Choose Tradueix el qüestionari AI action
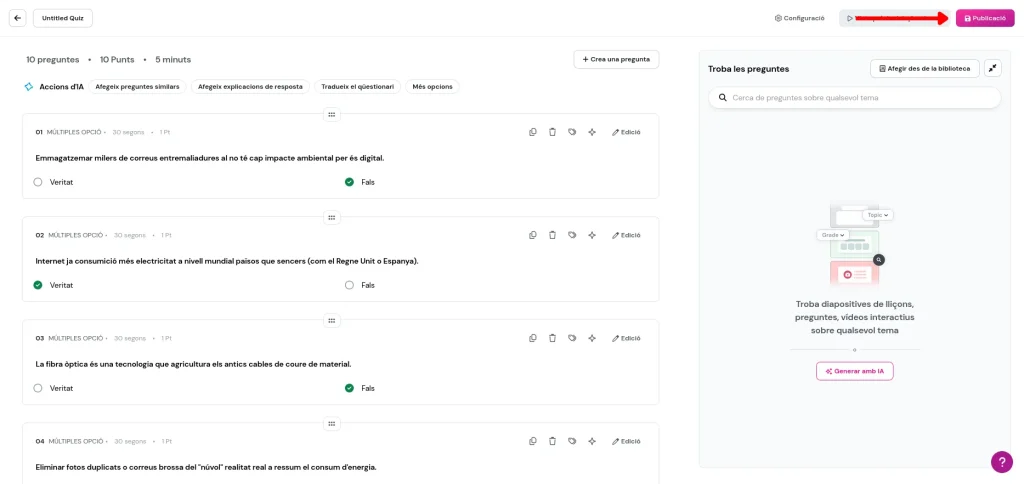Viewport: 1024px width, 484px height. coord(357,87)
